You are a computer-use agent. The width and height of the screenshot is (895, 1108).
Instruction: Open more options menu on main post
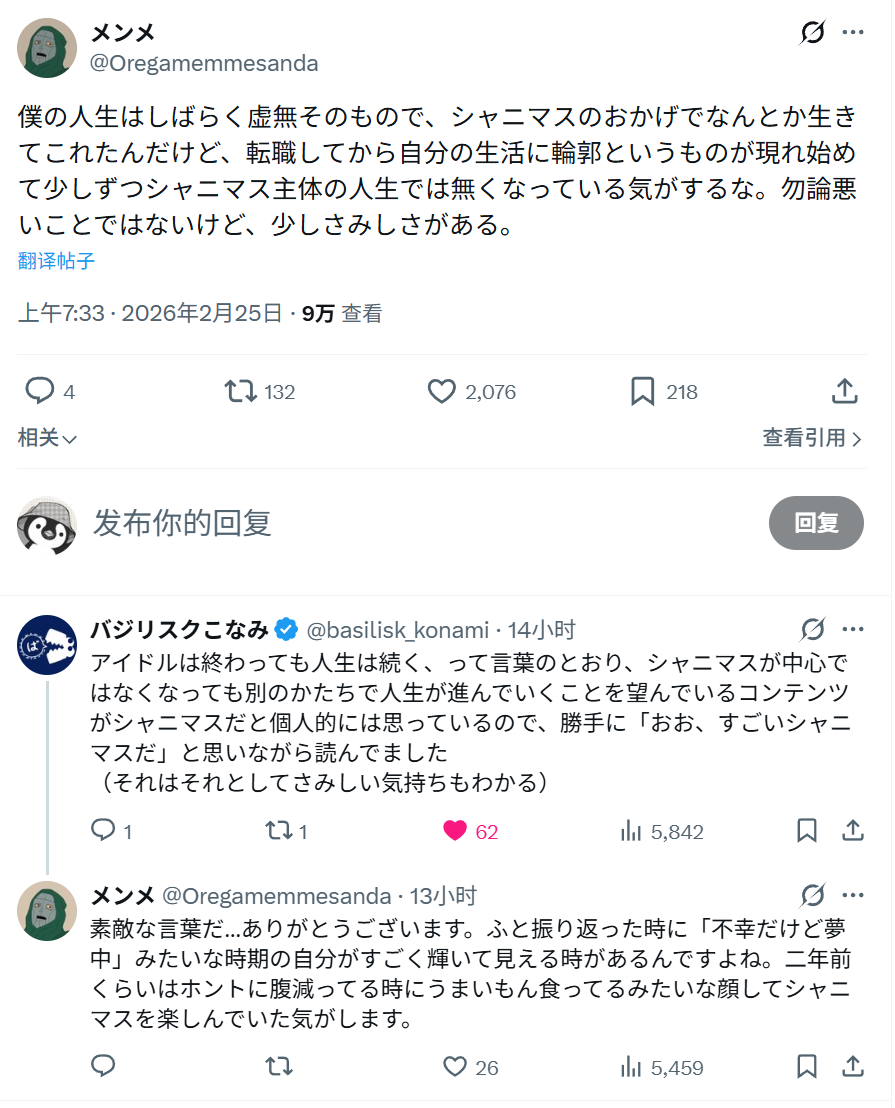click(x=852, y=33)
